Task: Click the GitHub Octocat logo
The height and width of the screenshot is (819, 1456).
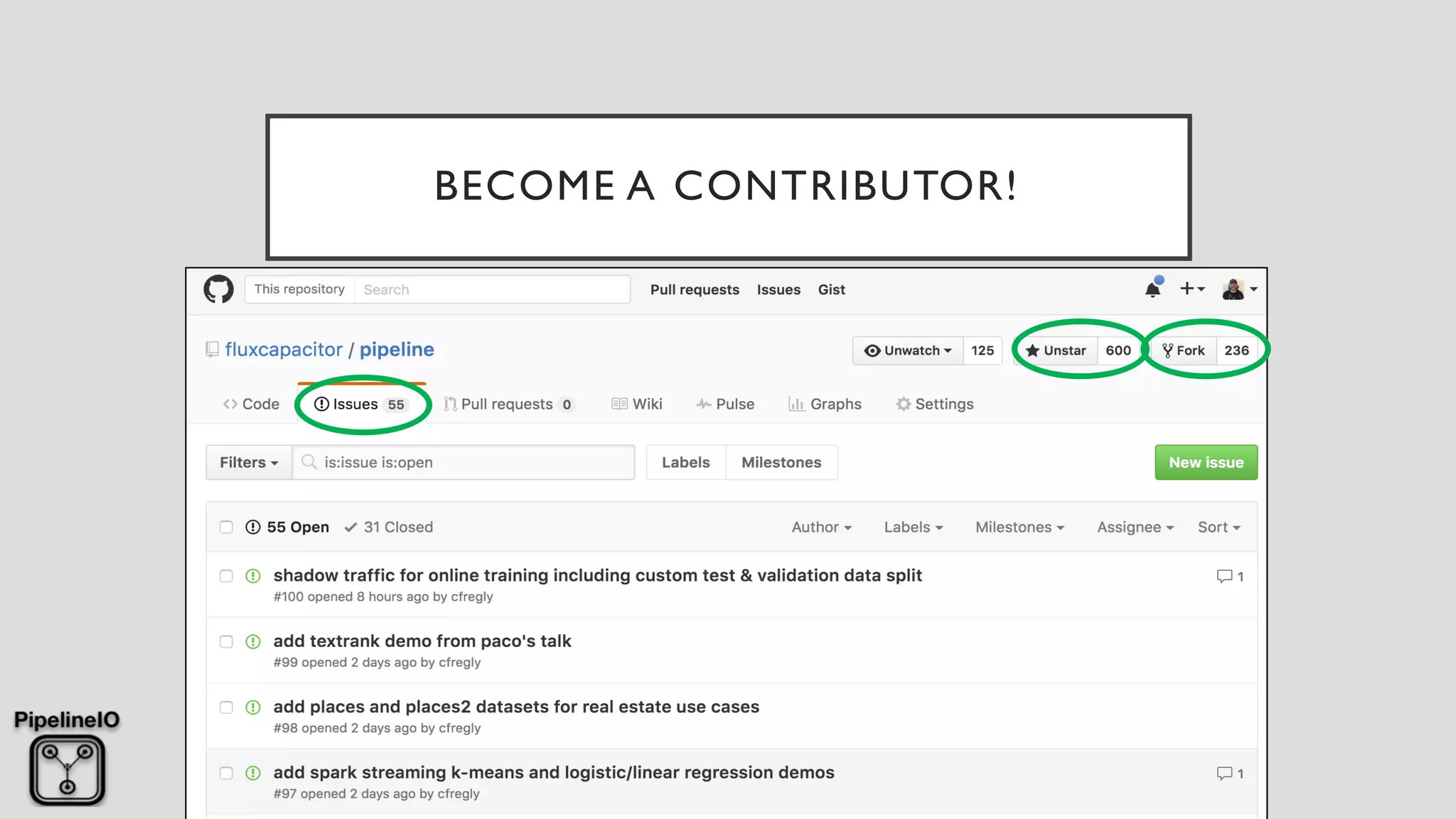Action: (218, 289)
